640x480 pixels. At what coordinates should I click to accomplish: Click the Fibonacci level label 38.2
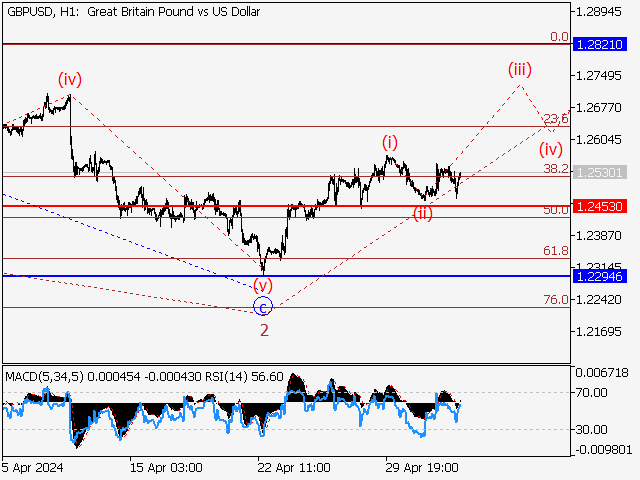[x=556, y=169]
